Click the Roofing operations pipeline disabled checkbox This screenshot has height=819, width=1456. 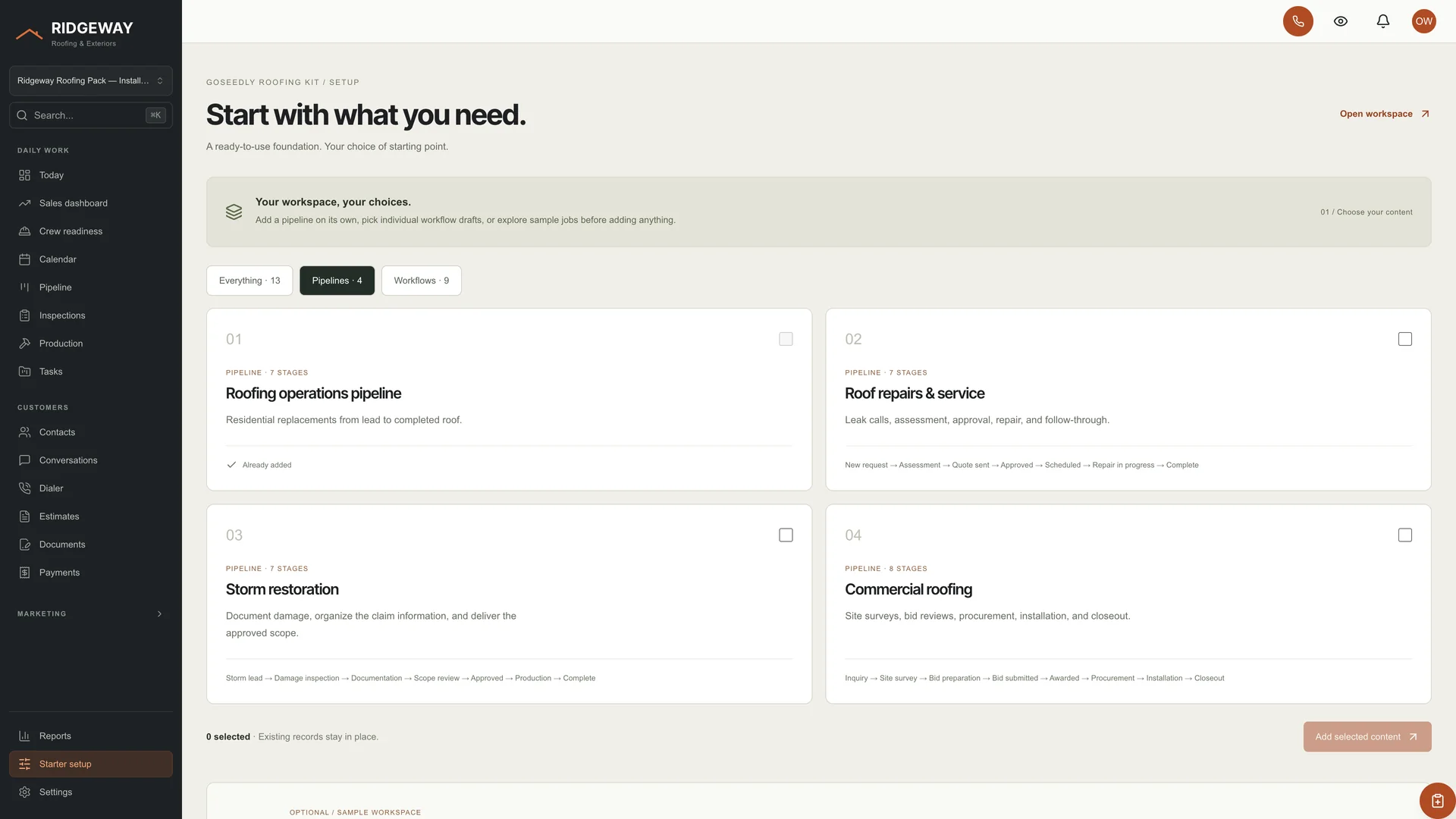786,339
